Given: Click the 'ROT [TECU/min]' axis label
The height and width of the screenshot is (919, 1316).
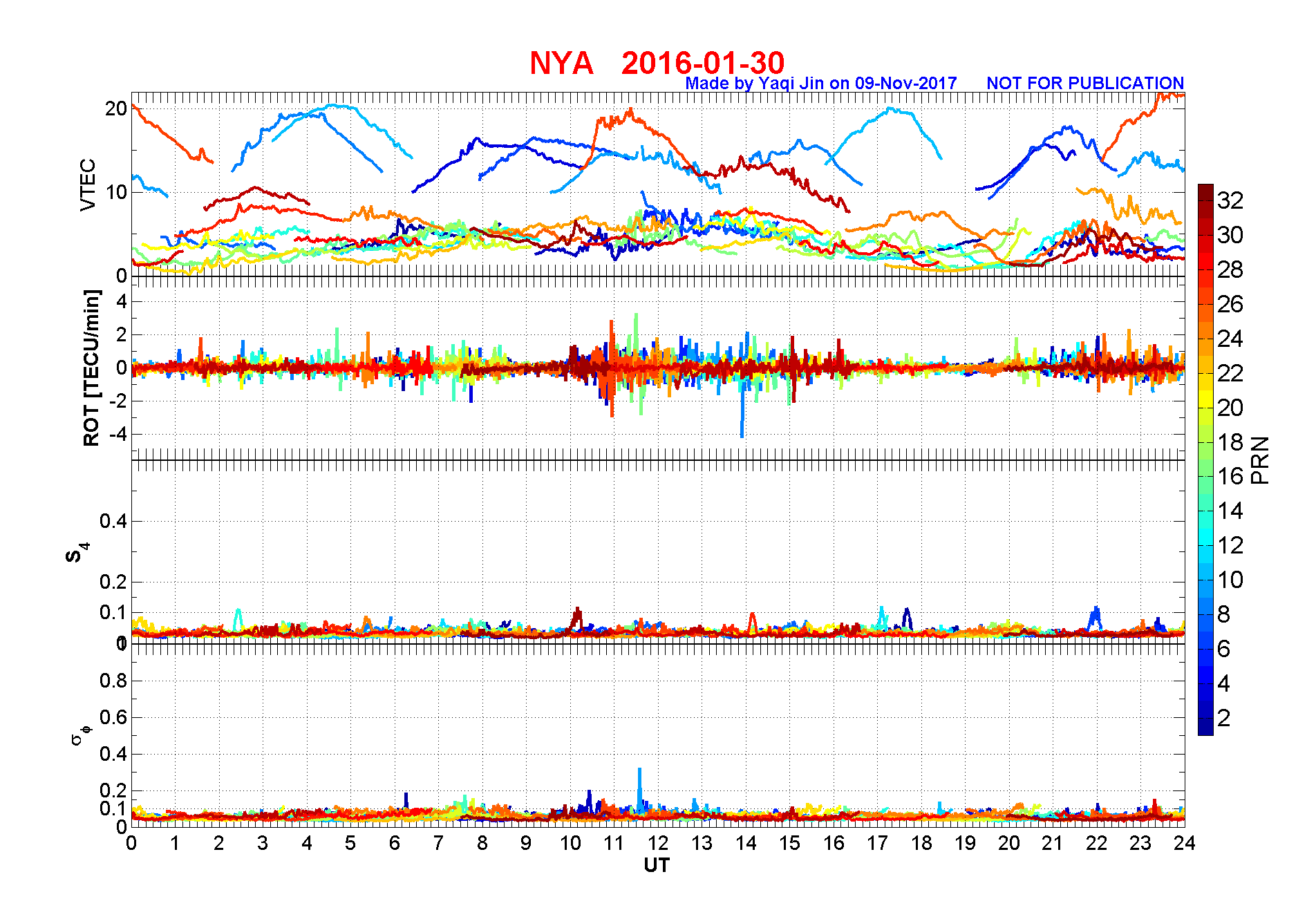Looking at the screenshot, I should coord(91,368).
